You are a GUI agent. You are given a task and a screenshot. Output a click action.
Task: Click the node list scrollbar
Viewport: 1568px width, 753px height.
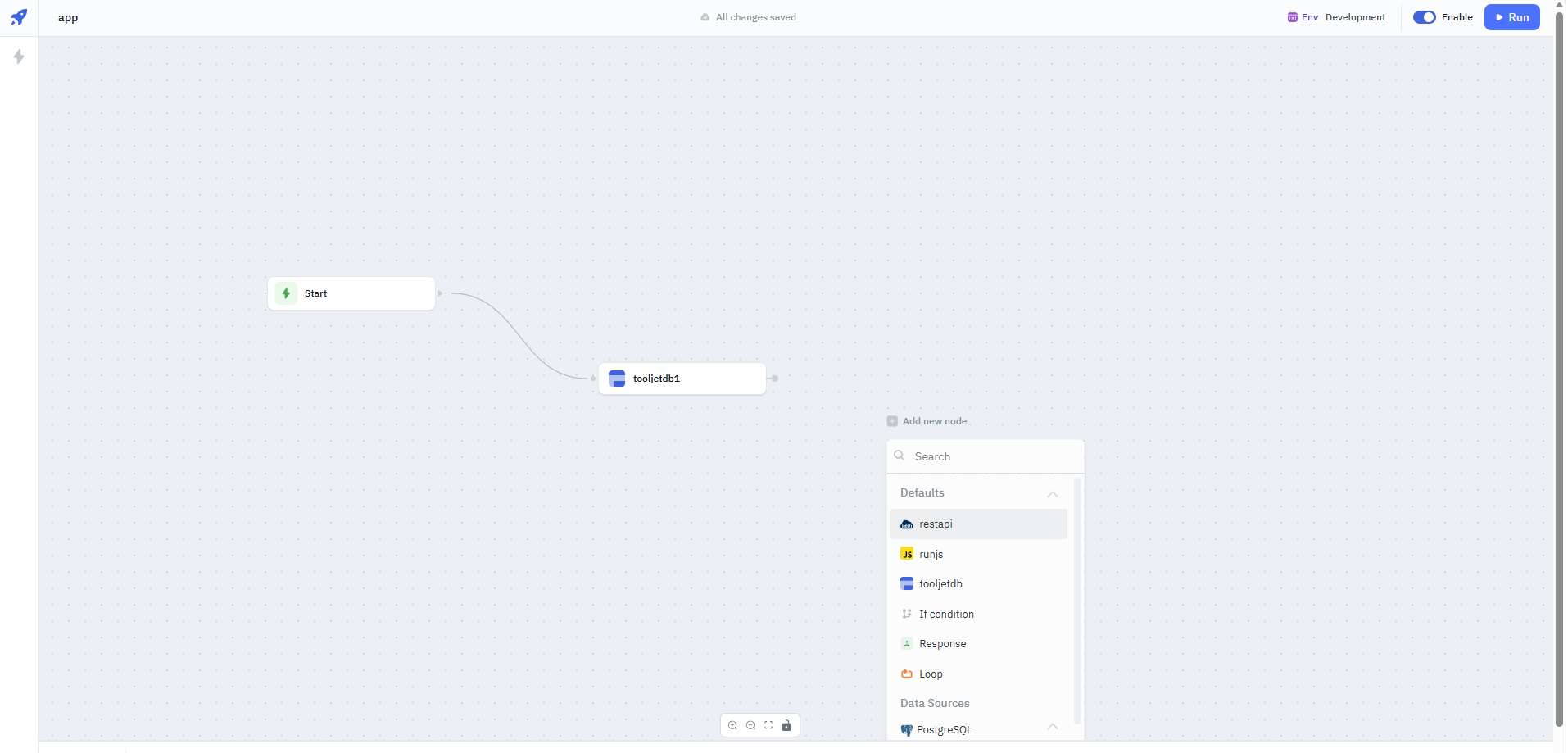click(1077, 601)
